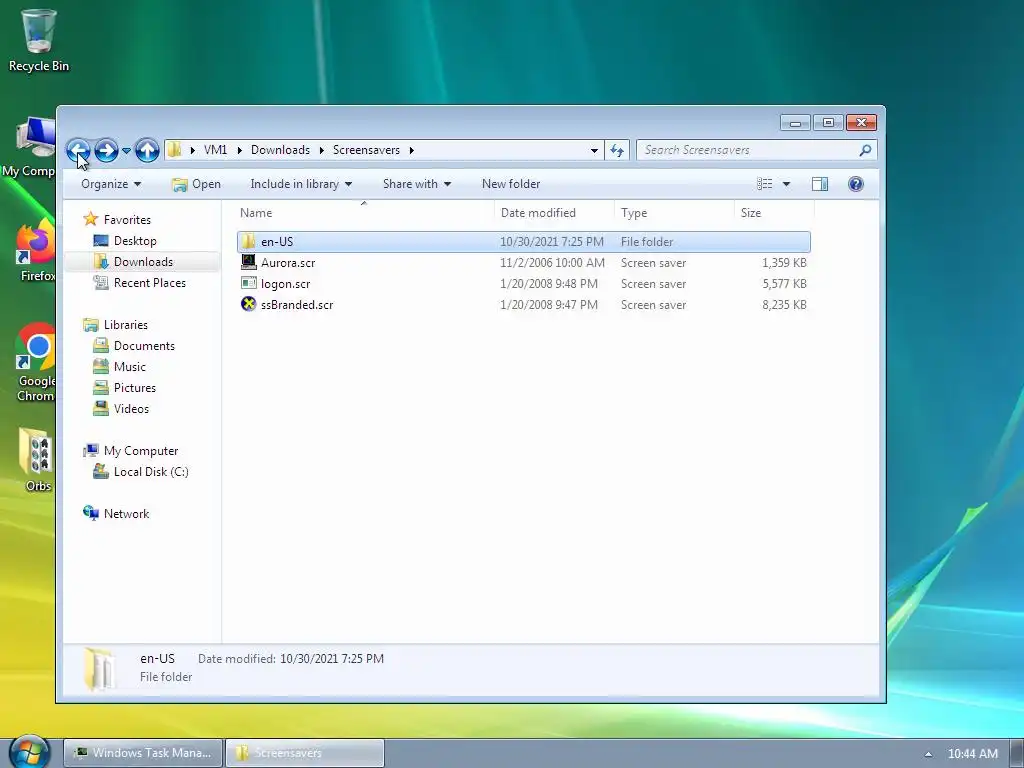Refresh the Screensavers folder view
This screenshot has height=768, width=1024.
tap(617, 150)
